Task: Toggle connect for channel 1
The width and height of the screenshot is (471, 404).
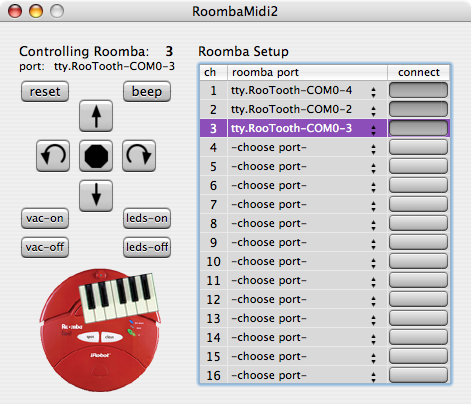Action: [x=418, y=90]
